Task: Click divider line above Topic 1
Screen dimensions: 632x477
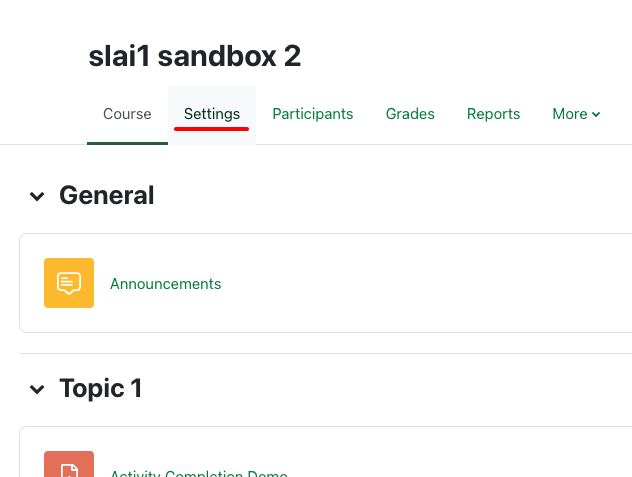Action: [x=320, y=353]
